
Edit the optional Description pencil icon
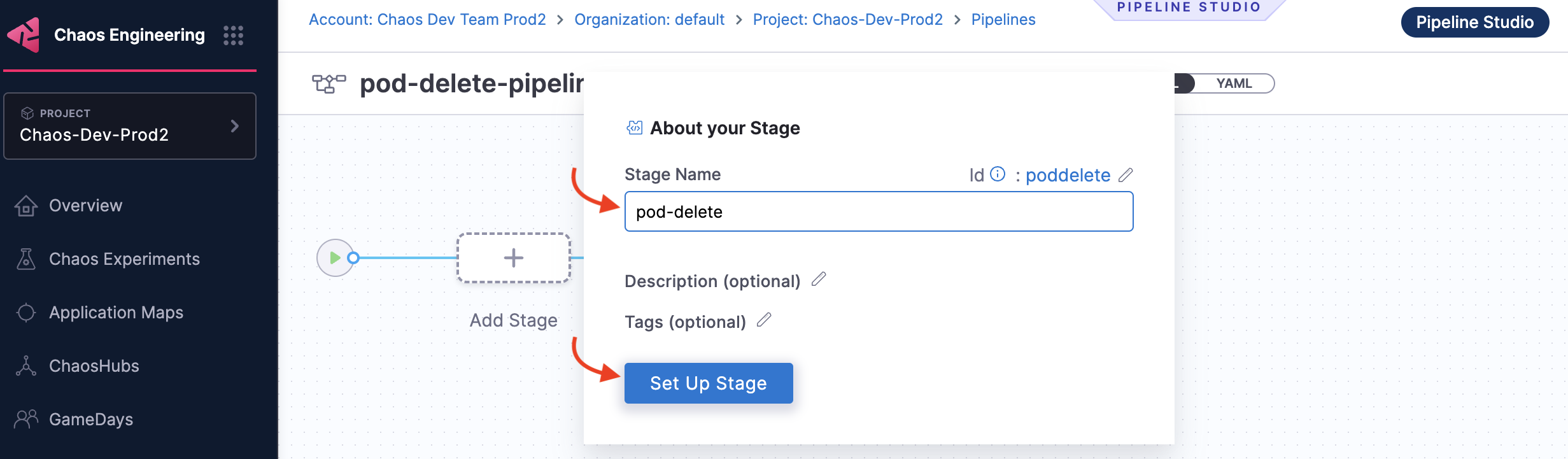819,279
